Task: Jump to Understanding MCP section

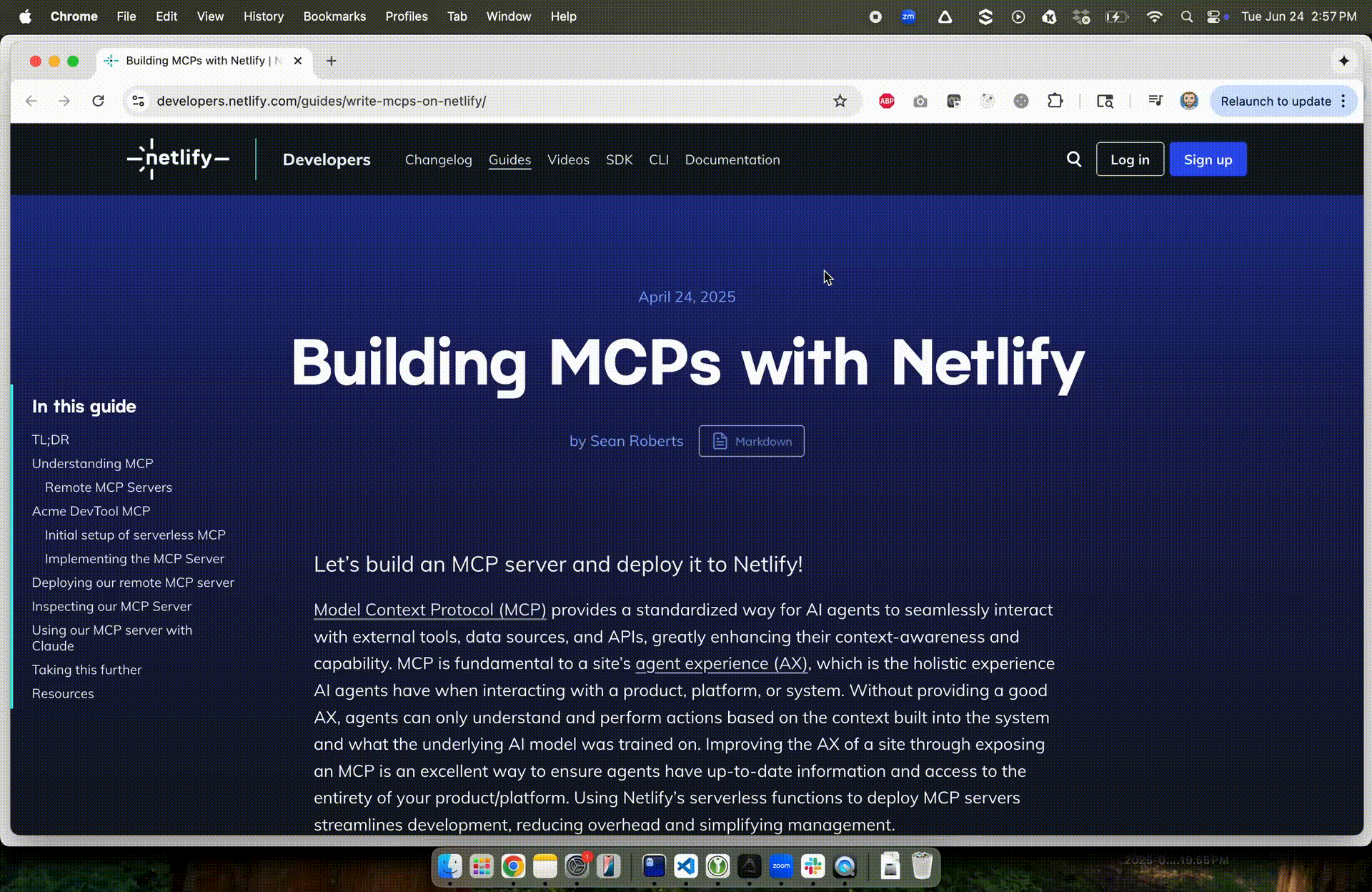Action: pos(92,463)
